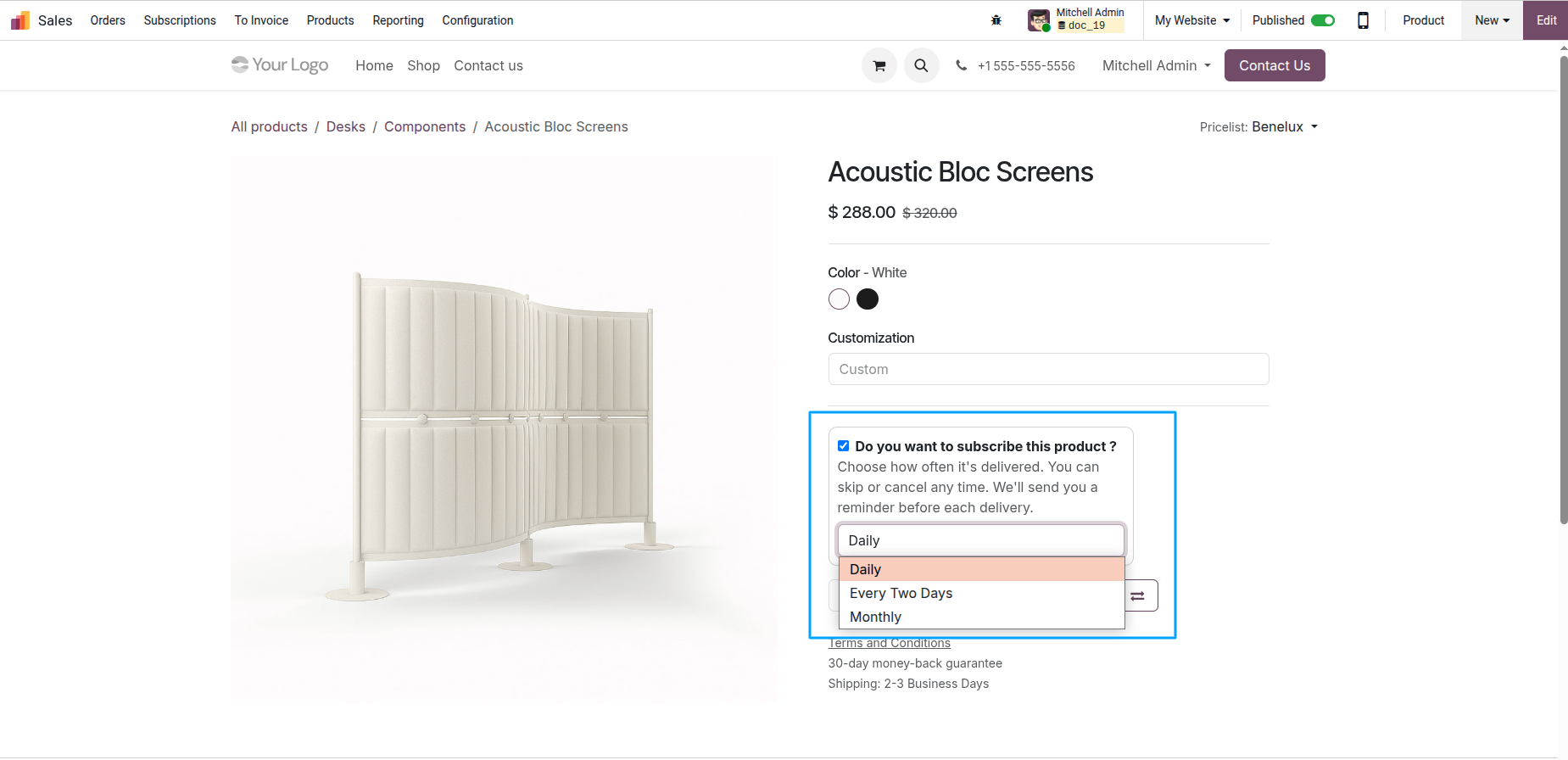Click the Acoustic Bloc Screens product image

504,429
